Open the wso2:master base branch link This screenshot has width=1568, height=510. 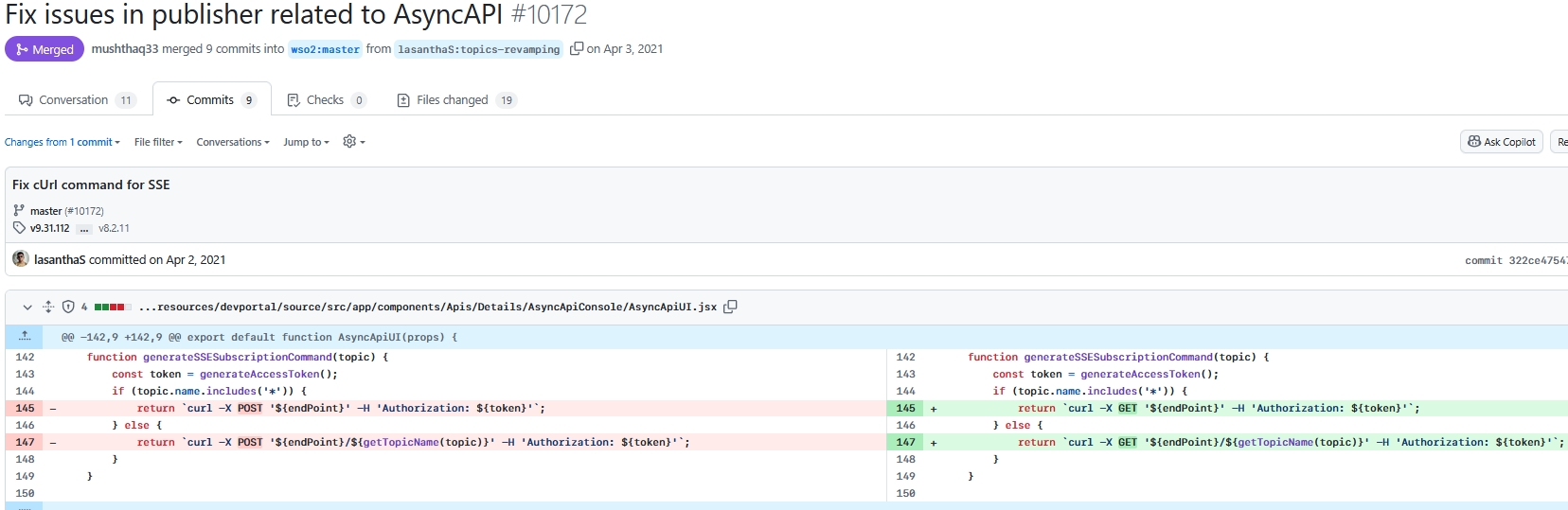pyautogui.click(x=325, y=49)
